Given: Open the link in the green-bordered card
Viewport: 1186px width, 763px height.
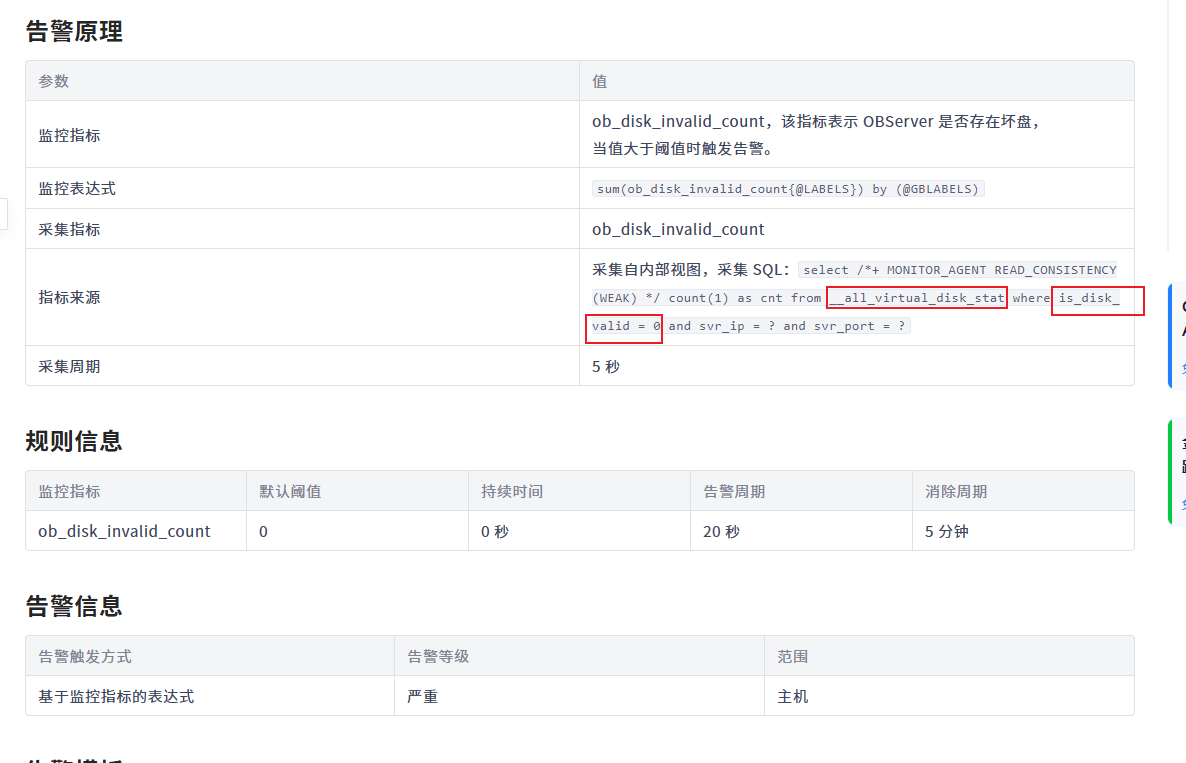Looking at the screenshot, I should click(1183, 505).
